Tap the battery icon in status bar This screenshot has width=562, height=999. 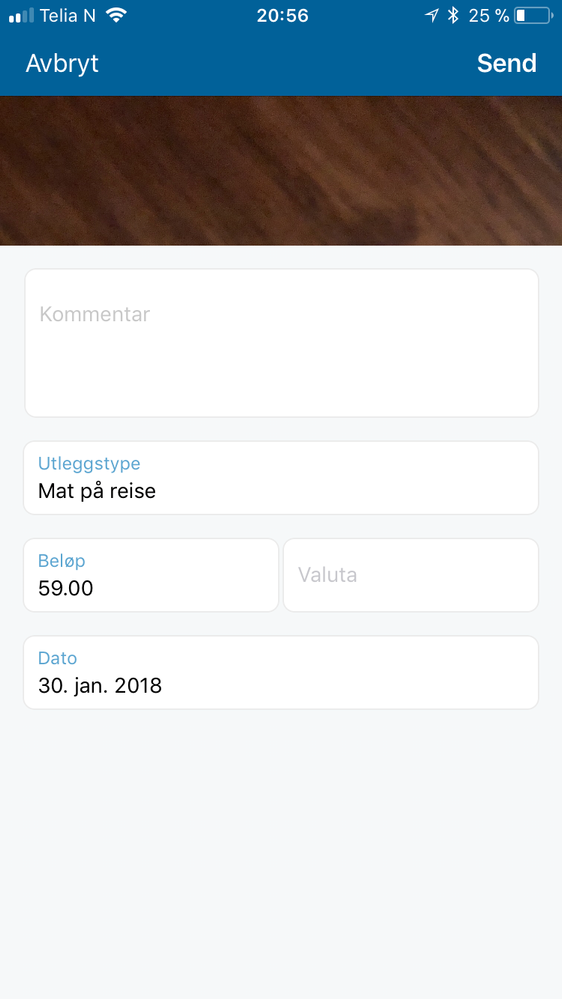coord(533,15)
